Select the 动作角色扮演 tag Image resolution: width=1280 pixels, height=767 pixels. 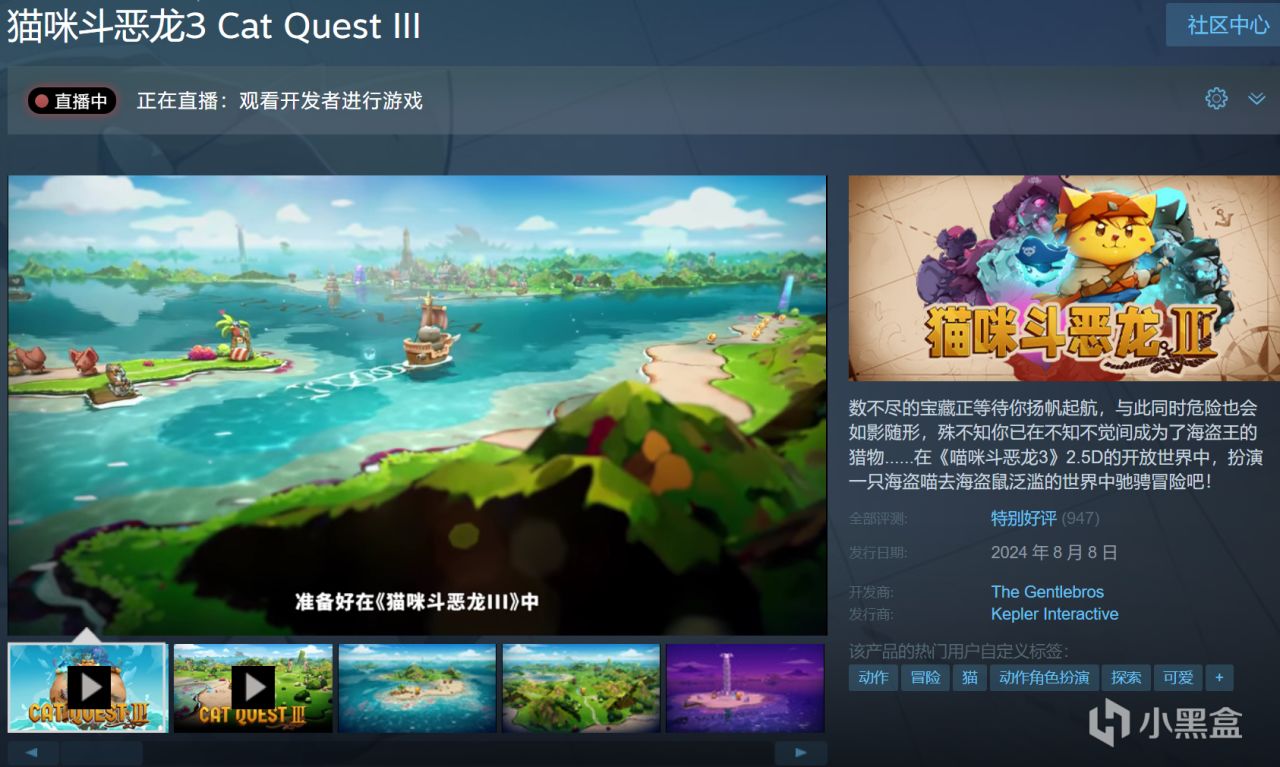(x=1044, y=678)
